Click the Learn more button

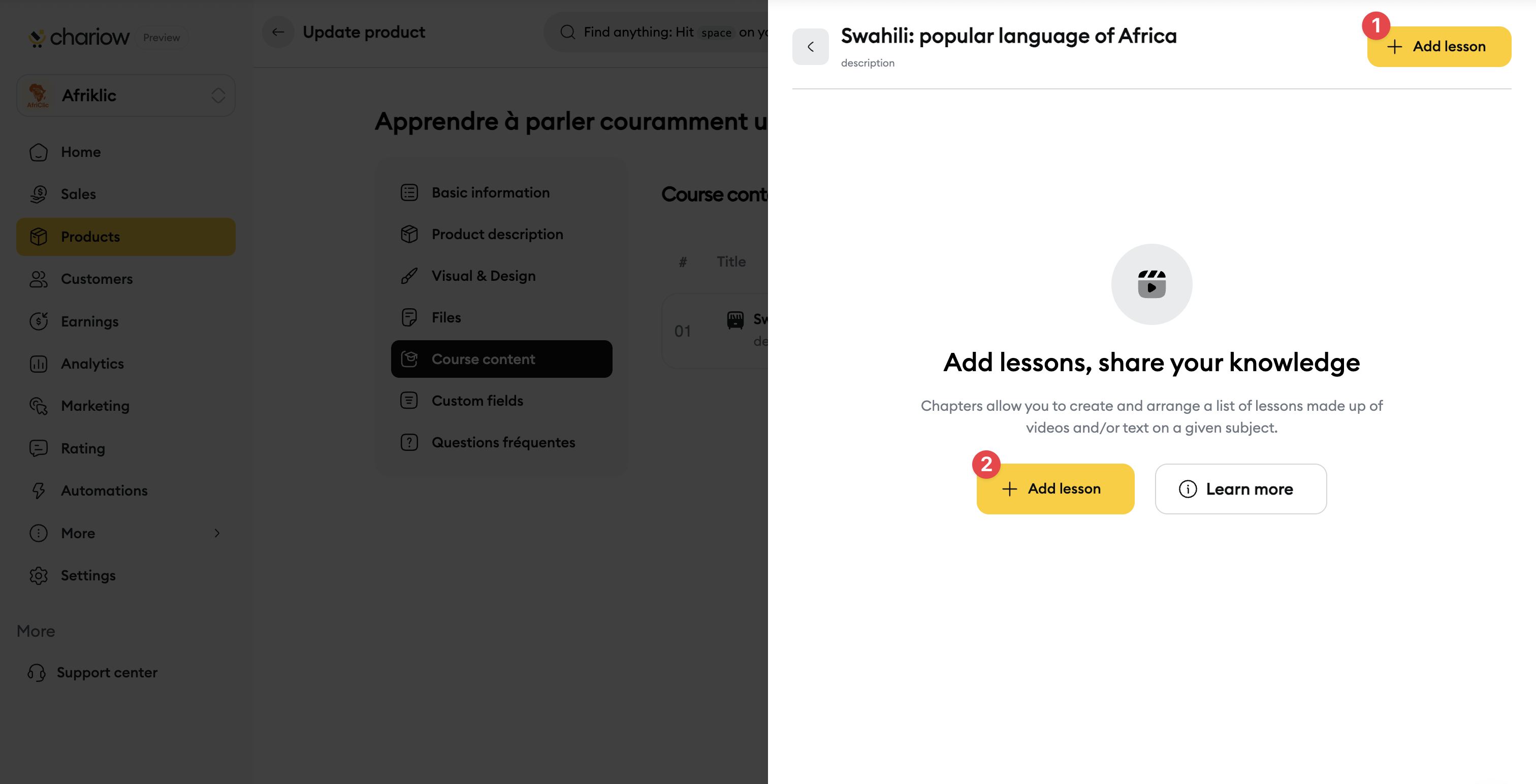click(x=1240, y=489)
